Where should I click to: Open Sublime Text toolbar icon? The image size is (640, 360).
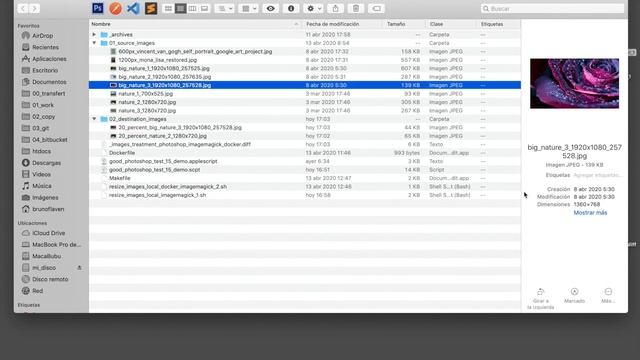(x=151, y=8)
